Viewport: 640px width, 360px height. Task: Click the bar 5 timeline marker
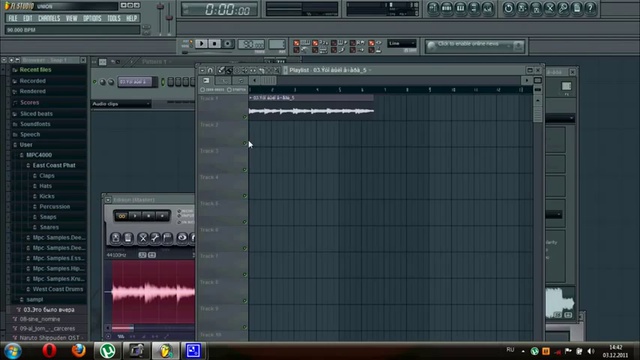pyautogui.click(x=340, y=90)
